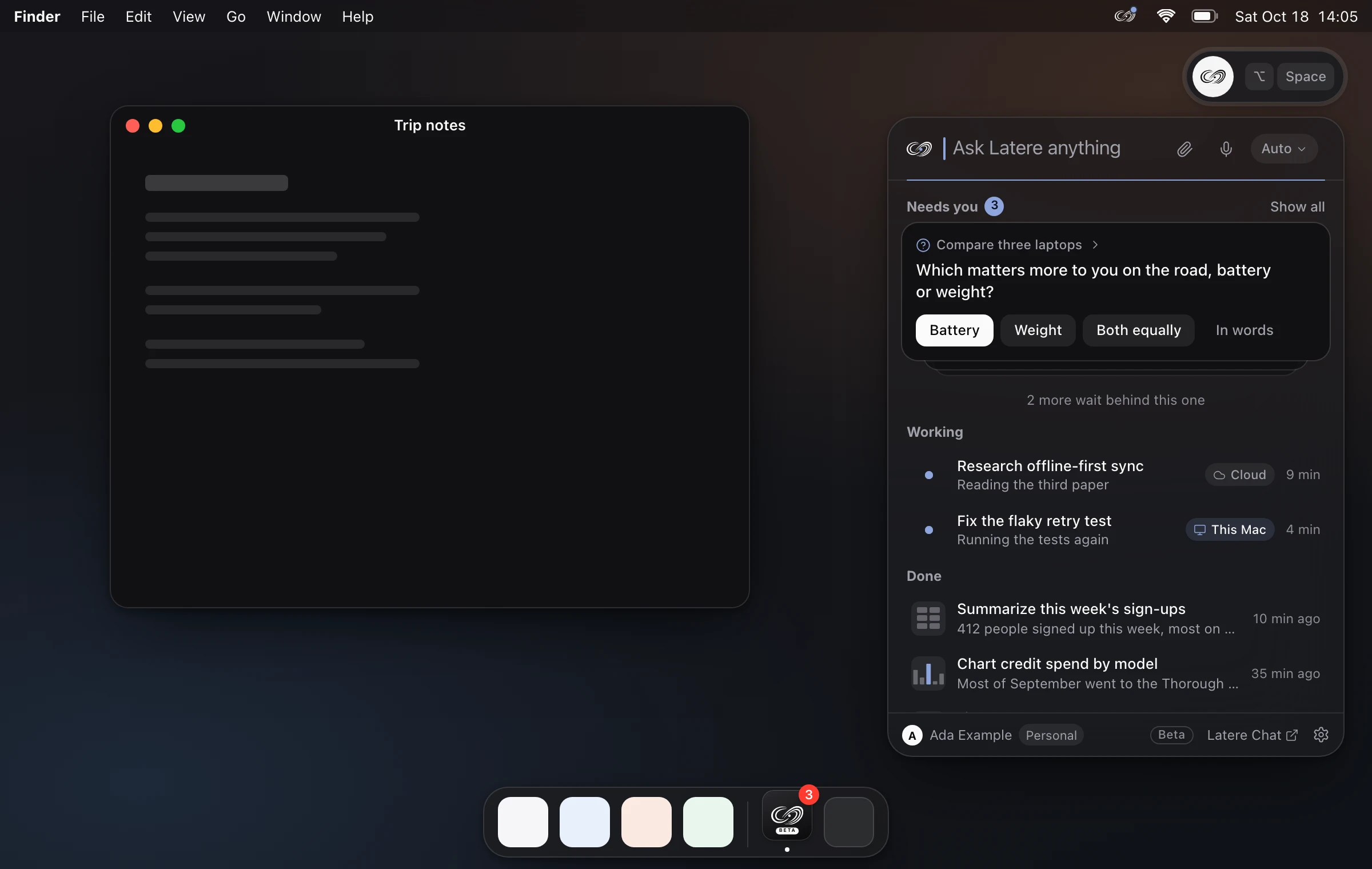Click the This Mac location chip
Screen dimensions: 1372x869
[1230, 529]
